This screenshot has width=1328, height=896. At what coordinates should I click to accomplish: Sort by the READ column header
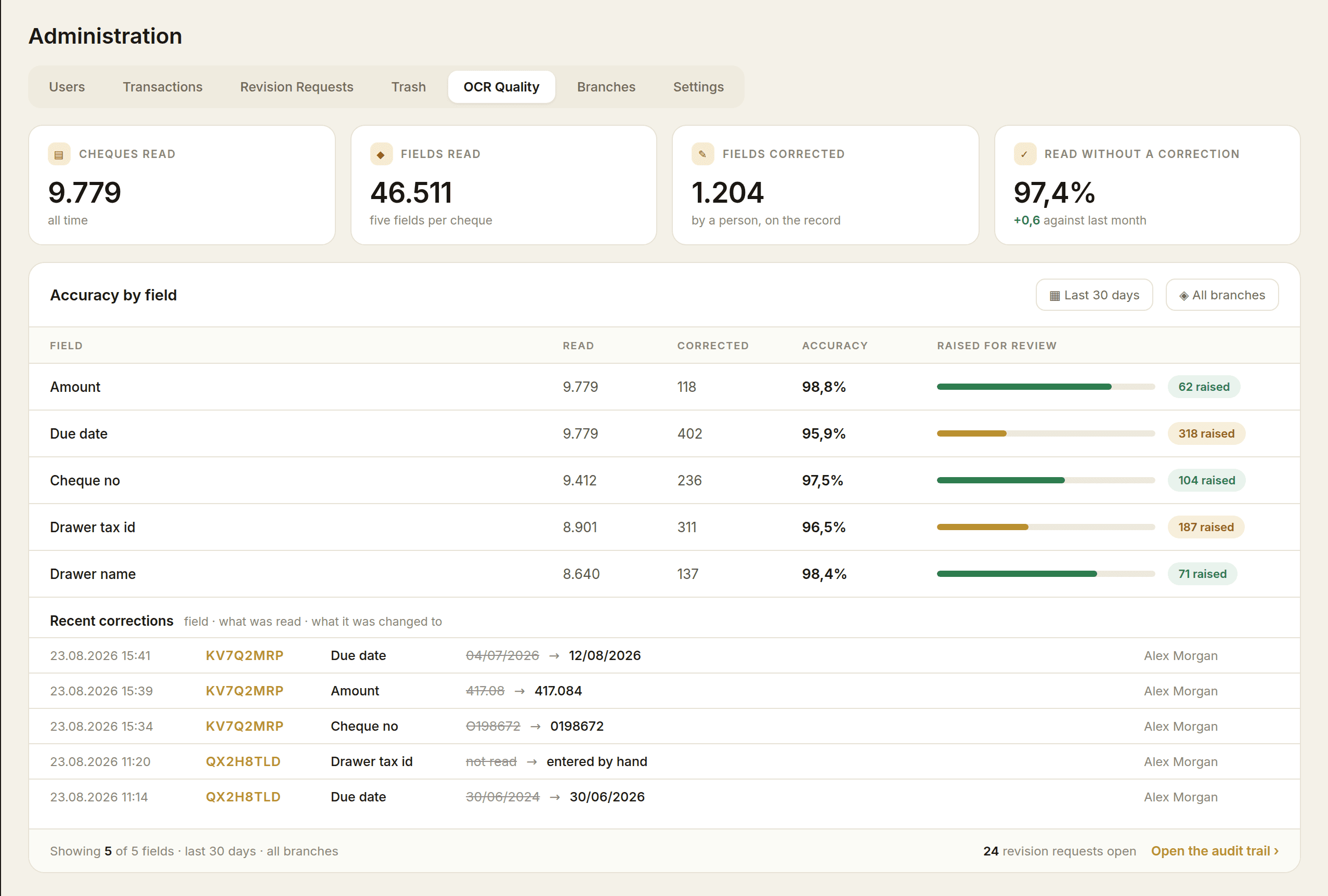tap(578, 346)
